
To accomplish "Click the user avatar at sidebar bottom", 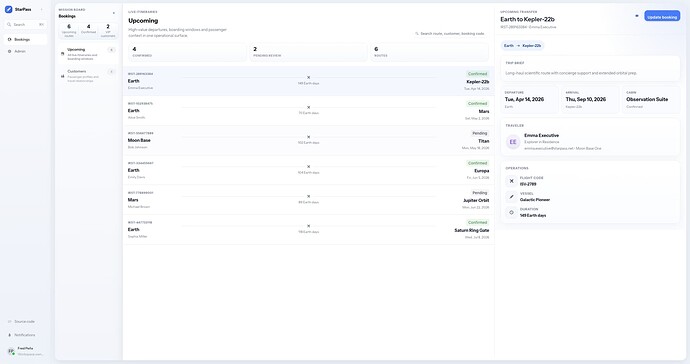I will point(11,351).
